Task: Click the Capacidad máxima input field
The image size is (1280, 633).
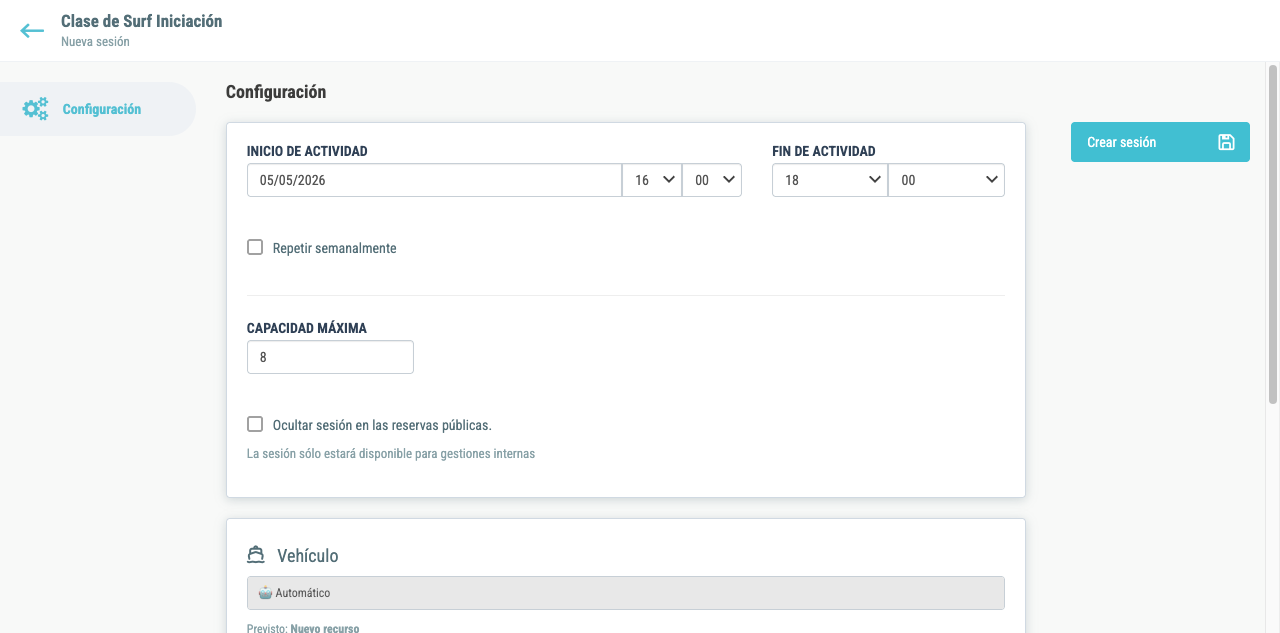Action: (x=330, y=357)
